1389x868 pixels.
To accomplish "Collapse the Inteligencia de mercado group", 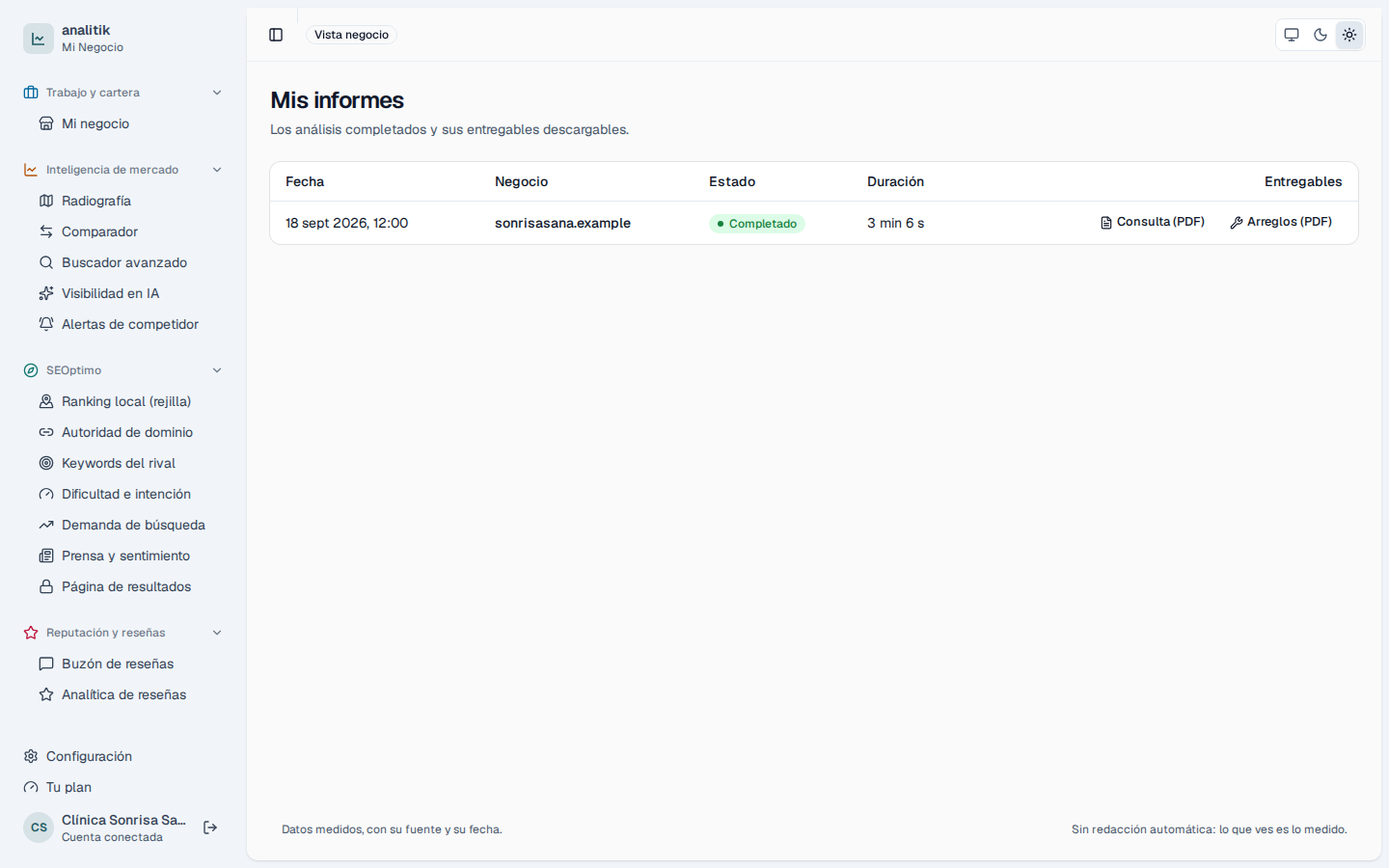I will pos(217,170).
